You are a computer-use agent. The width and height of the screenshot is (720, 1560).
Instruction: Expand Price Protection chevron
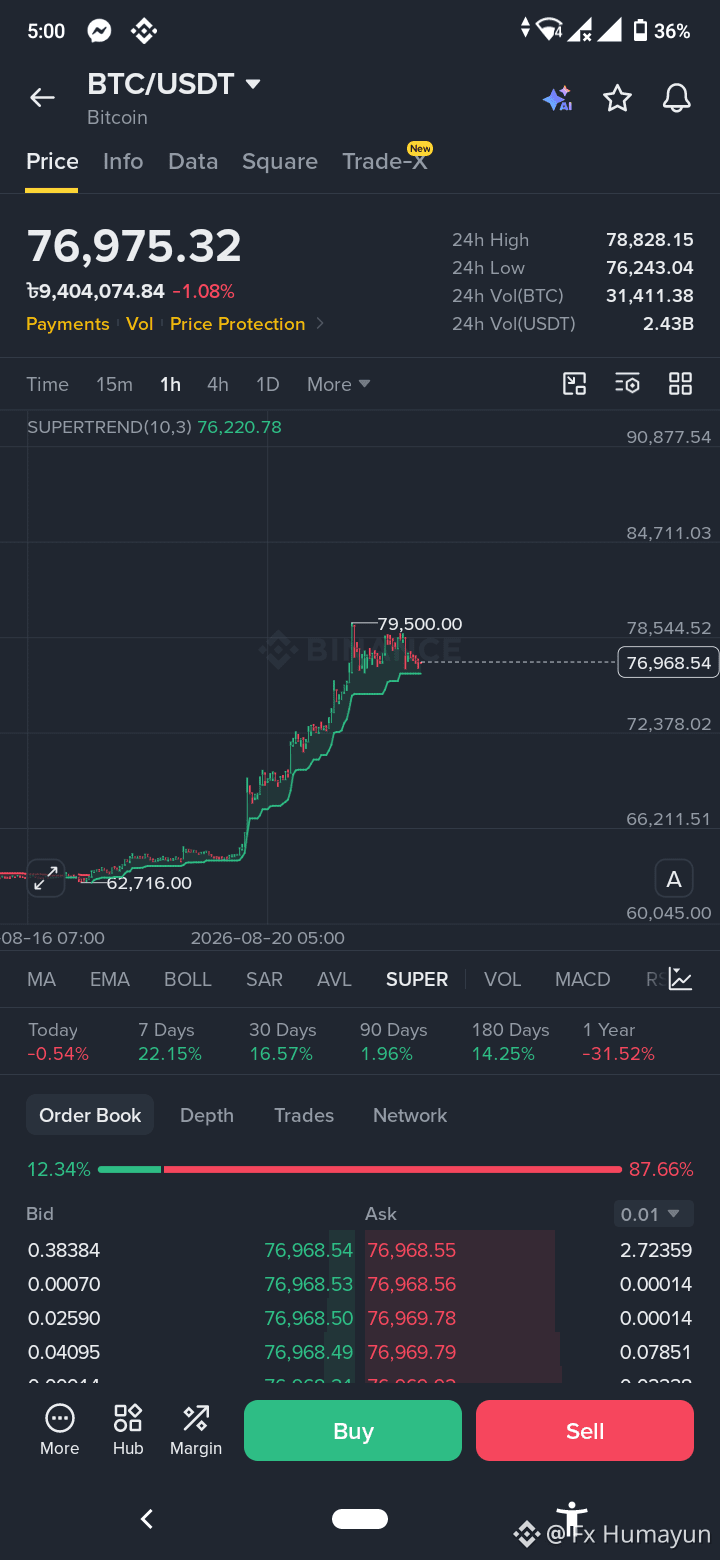coord(320,324)
